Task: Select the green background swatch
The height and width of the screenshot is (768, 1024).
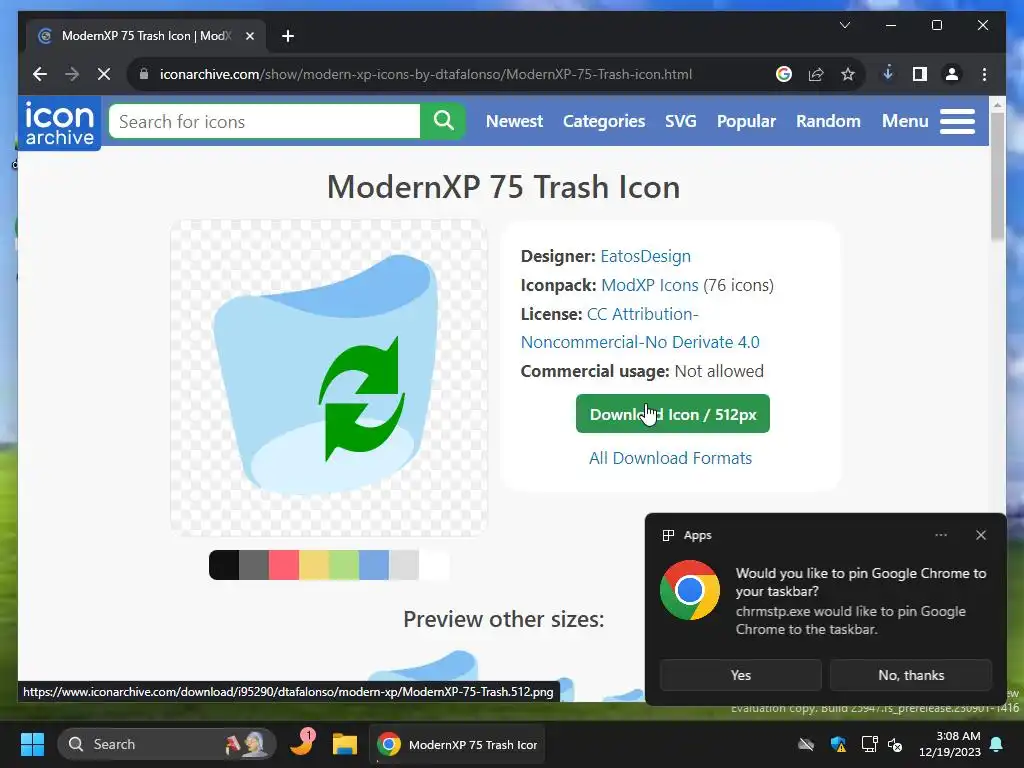Action: [x=344, y=565]
